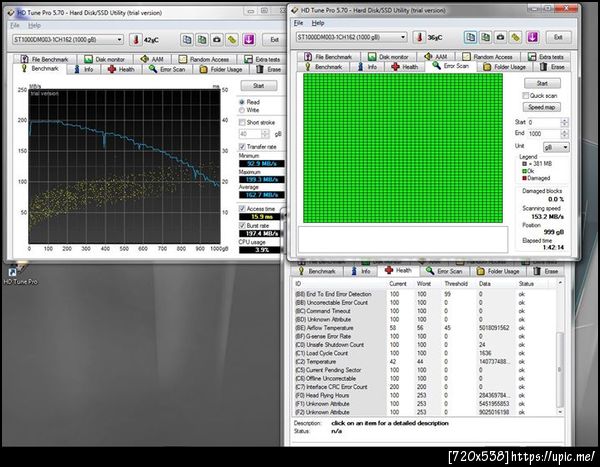Click the Short stroke size stepper arrows
Screen dimensions: 600x467
265,134
